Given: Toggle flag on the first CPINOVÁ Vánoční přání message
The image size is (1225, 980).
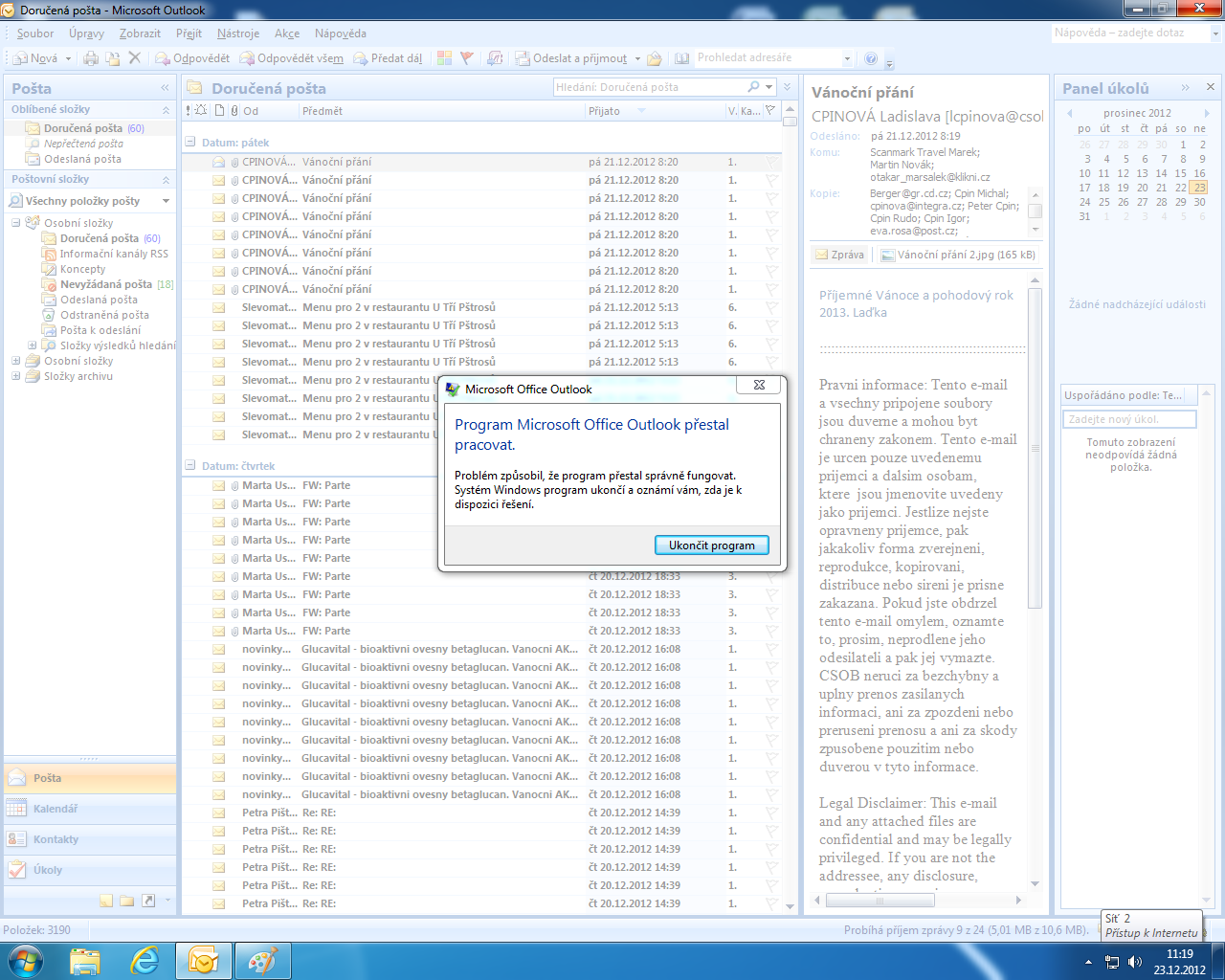Looking at the screenshot, I should pyautogui.click(x=771, y=162).
